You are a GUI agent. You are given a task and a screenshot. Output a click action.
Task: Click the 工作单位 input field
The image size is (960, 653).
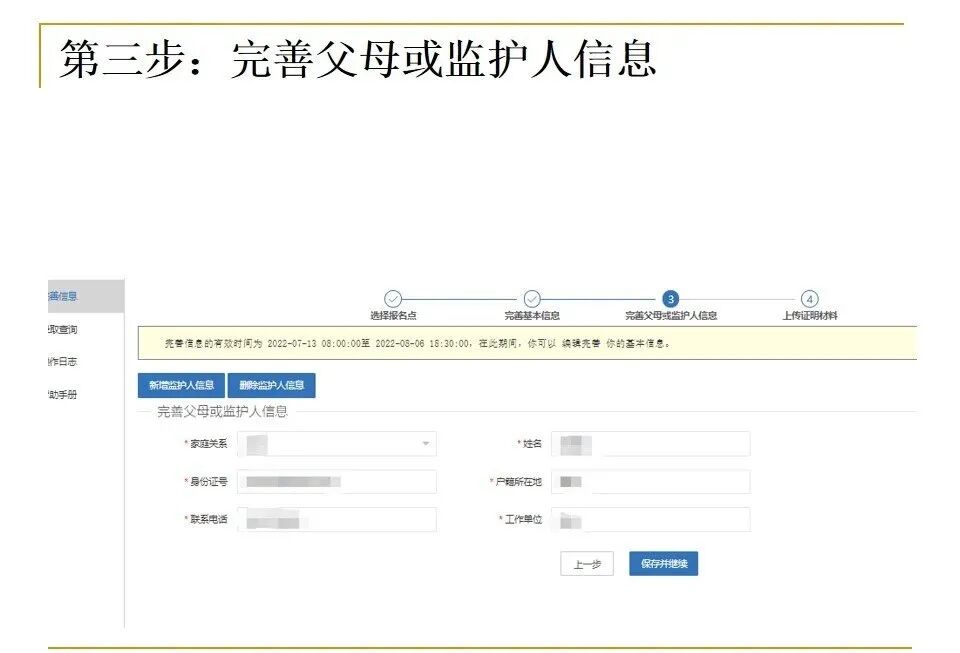click(x=650, y=519)
